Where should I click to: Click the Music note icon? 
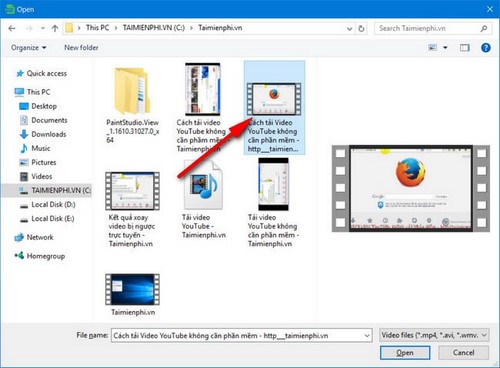click(x=24, y=148)
